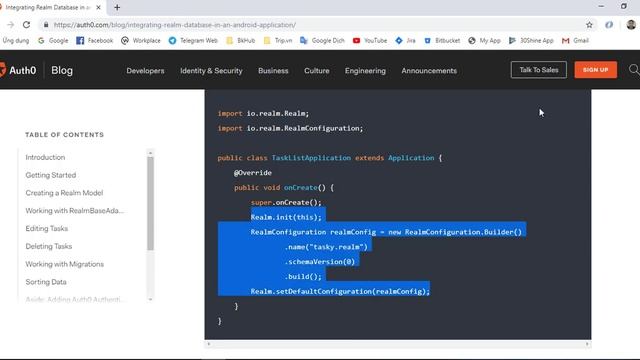Click table of contents scroll up arrow

[150, 153]
